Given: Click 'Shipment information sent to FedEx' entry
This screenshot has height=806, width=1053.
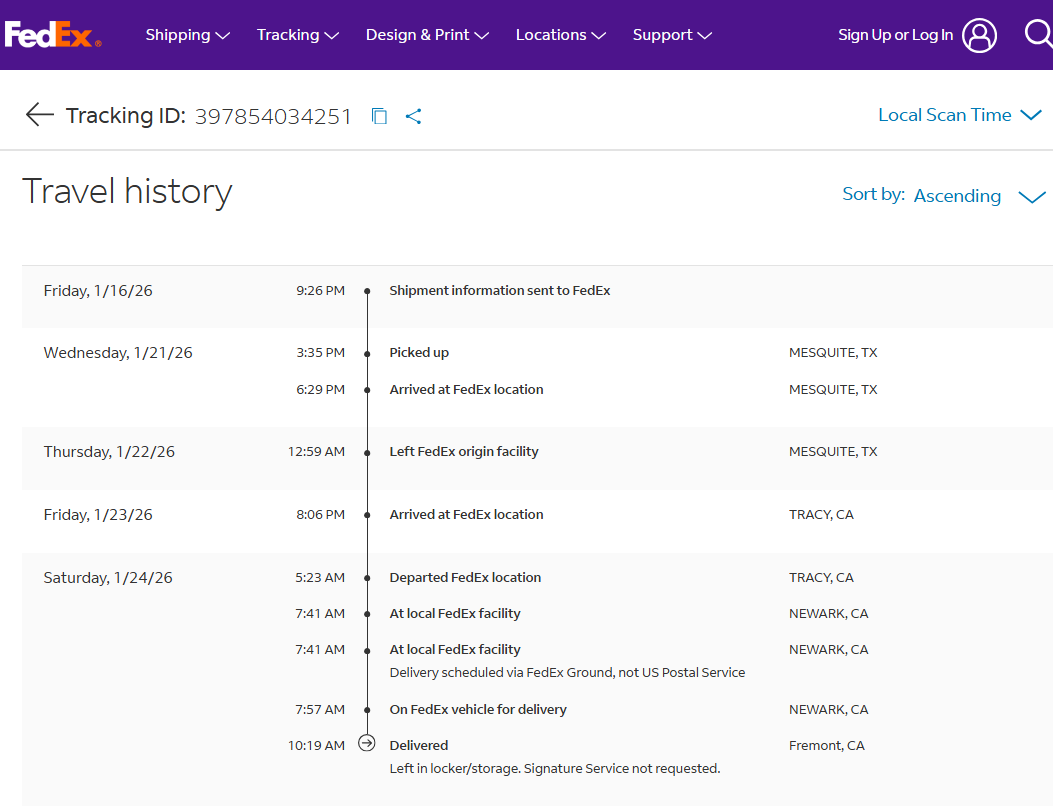Looking at the screenshot, I should coord(500,291).
